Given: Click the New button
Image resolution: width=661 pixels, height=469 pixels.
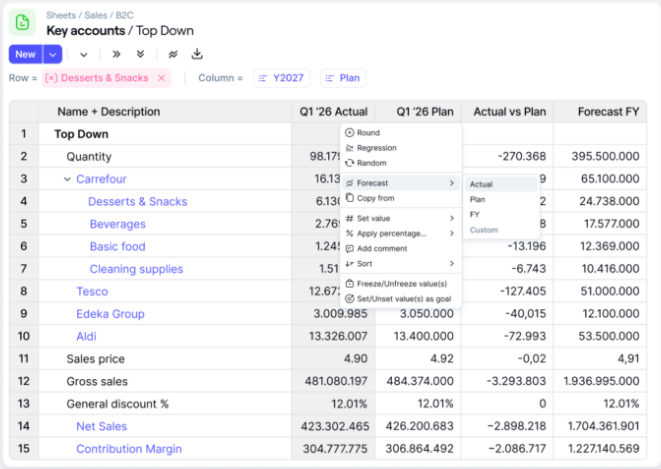Looking at the screenshot, I should click(25, 54).
